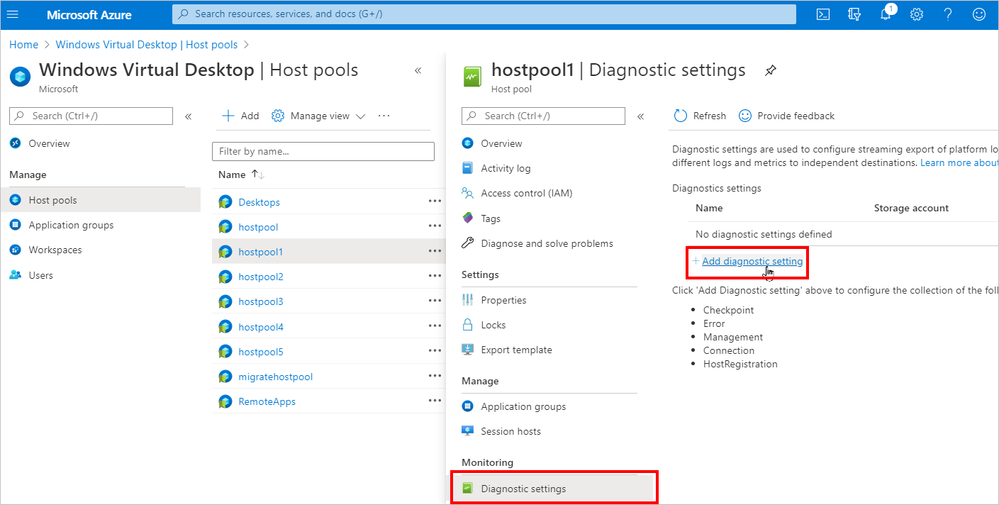
Task: Open the hostpool3 link
Action: click(x=261, y=301)
